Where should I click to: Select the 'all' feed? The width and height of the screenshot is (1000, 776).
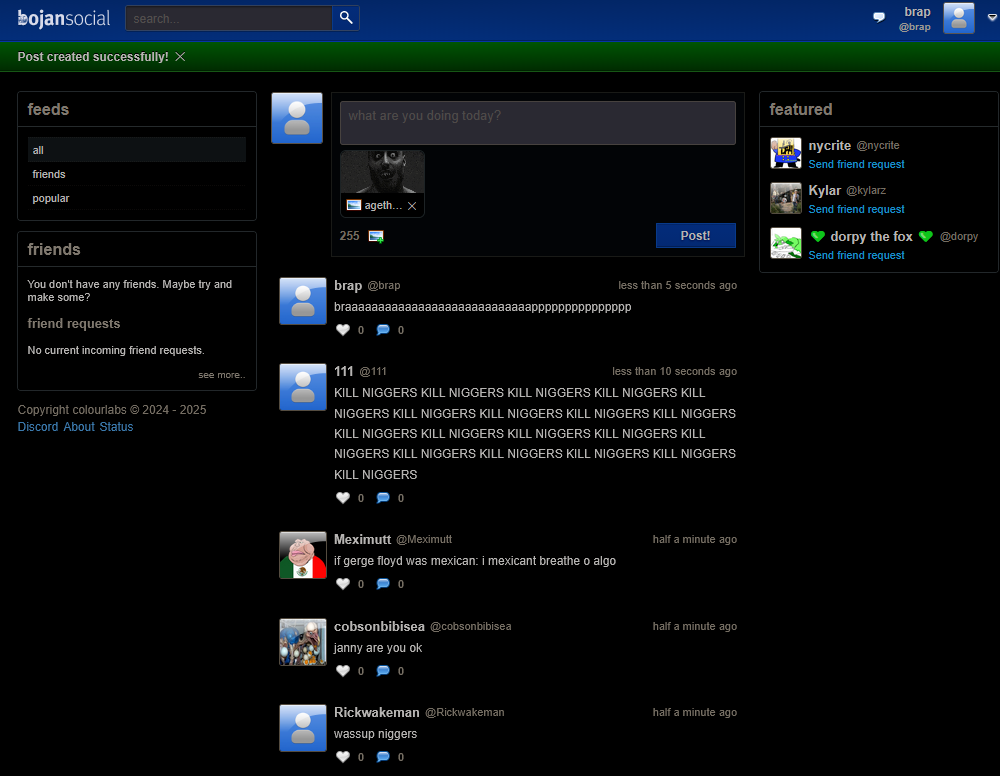click(x=136, y=150)
